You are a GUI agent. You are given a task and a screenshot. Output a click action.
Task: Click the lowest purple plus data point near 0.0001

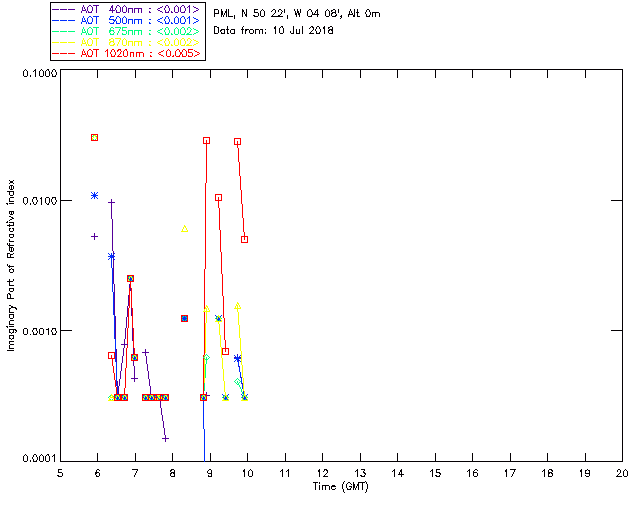165,439
